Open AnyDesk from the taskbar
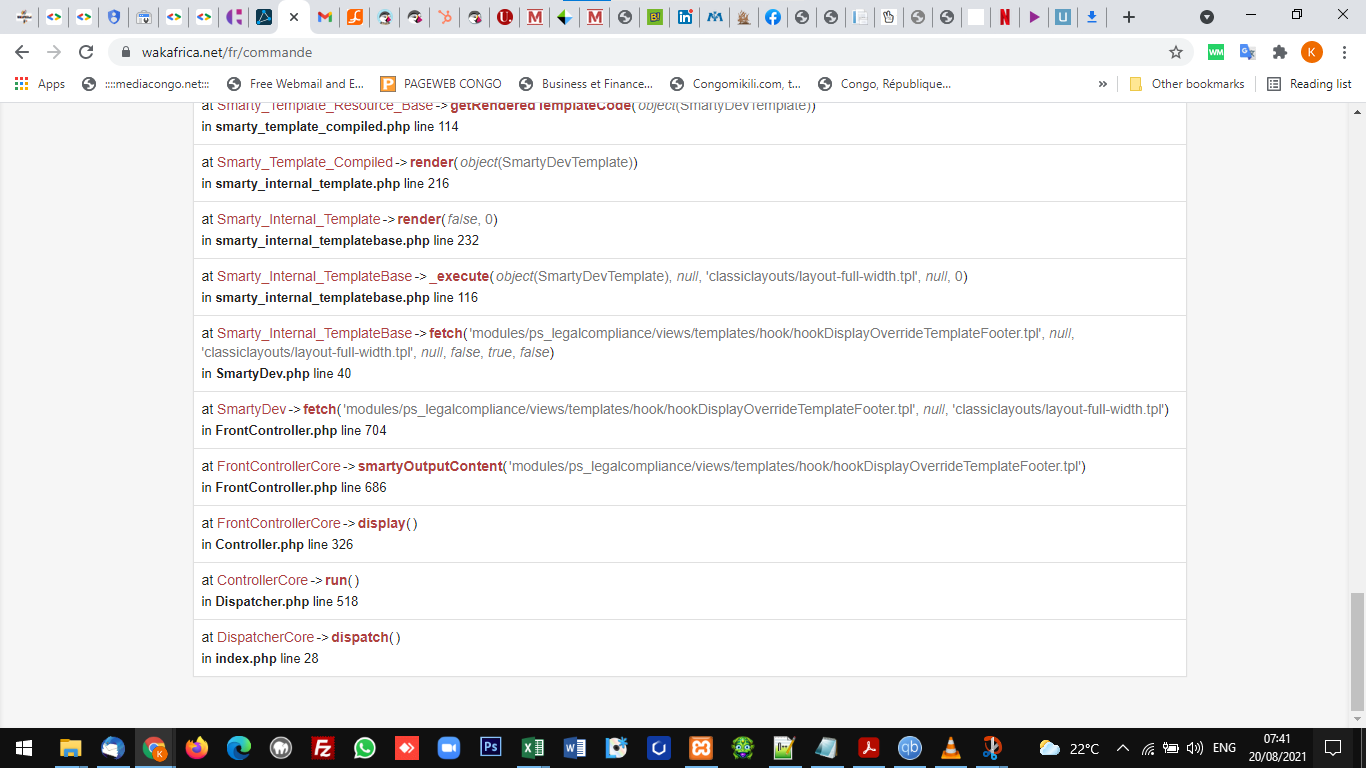The width and height of the screenshot is (1366, 768). click(x=407, y=748)
